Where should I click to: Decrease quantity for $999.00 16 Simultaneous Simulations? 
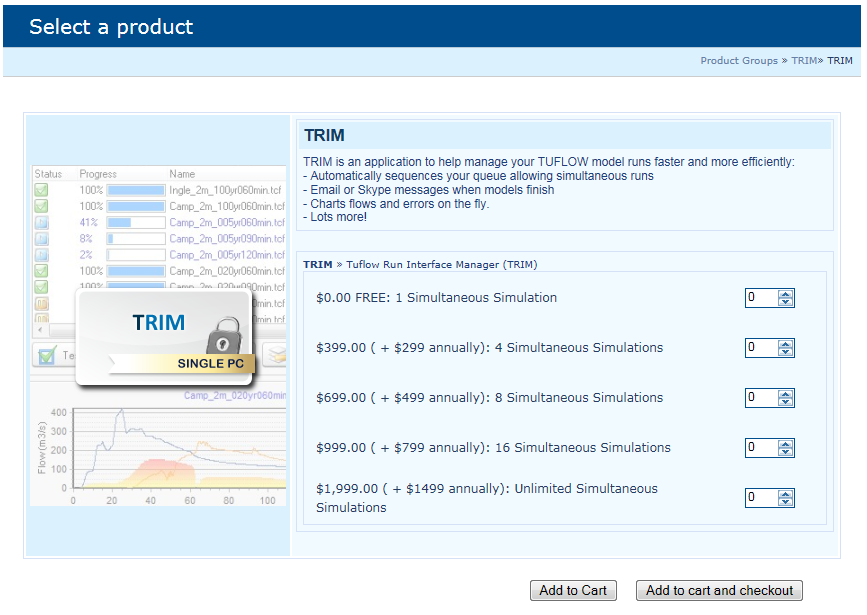coord(785,452)
